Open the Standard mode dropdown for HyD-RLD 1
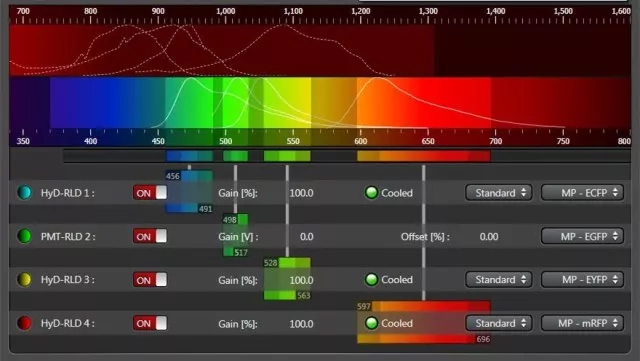This screenshot has width=640, height=361. (499, 193)
